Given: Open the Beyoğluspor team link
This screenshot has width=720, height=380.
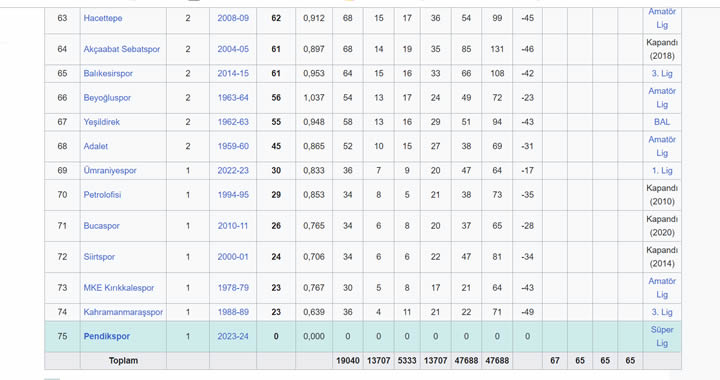Looking at the screenshot, I should 107,98.
